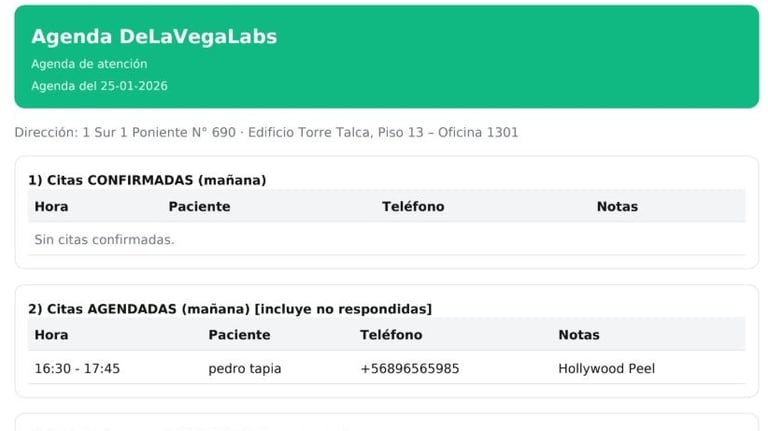Click Paciente header in confirmed appointments table
The height and width of the screenshot is (431, 768).
[x=199, y=207]
